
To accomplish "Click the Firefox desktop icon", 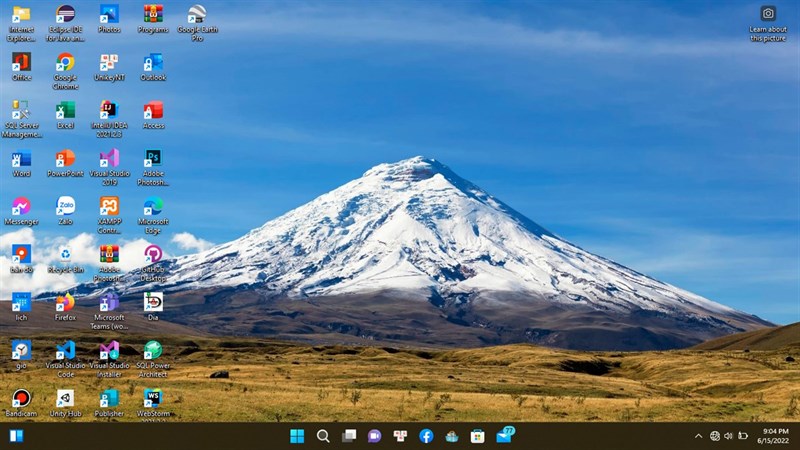I will point(65,307).
